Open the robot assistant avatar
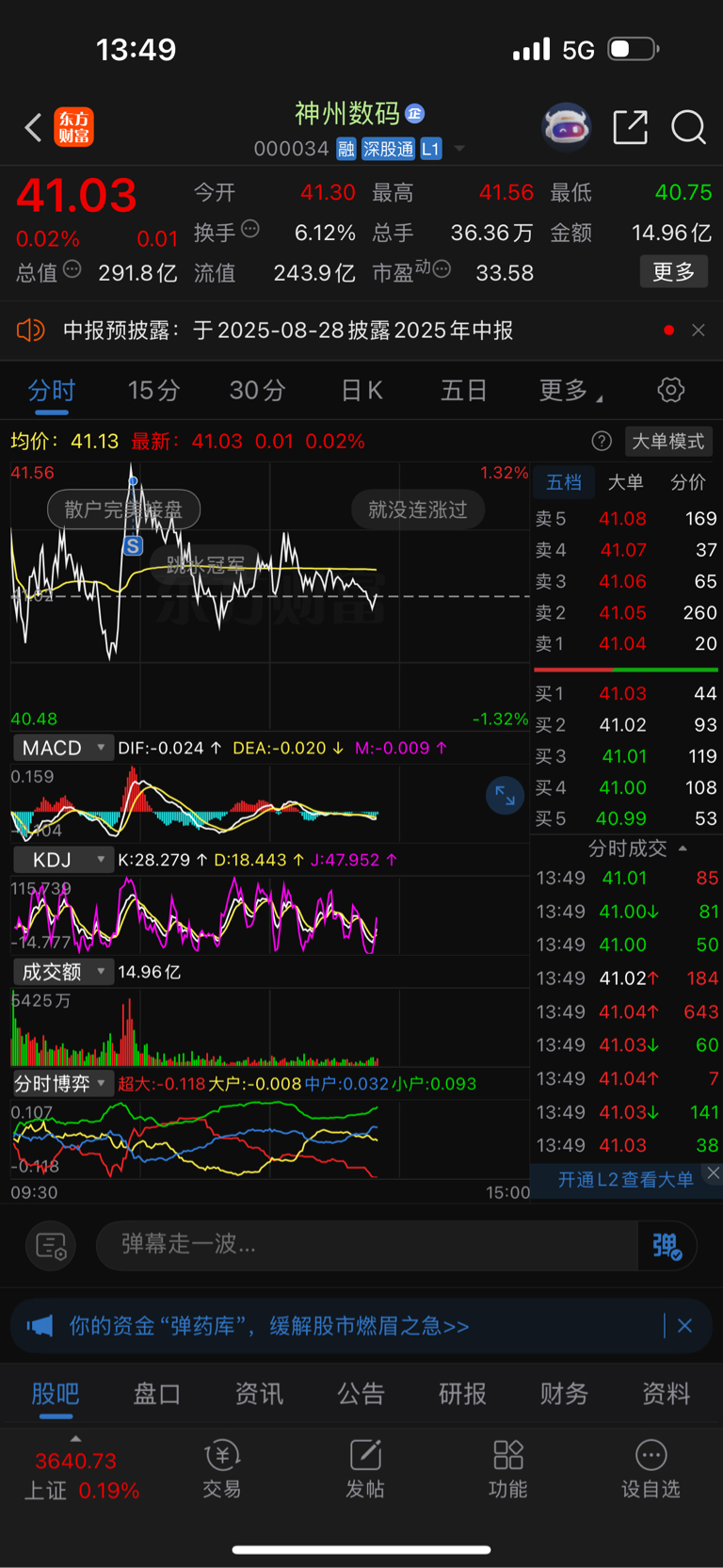723x1568 pixels. 566,126
